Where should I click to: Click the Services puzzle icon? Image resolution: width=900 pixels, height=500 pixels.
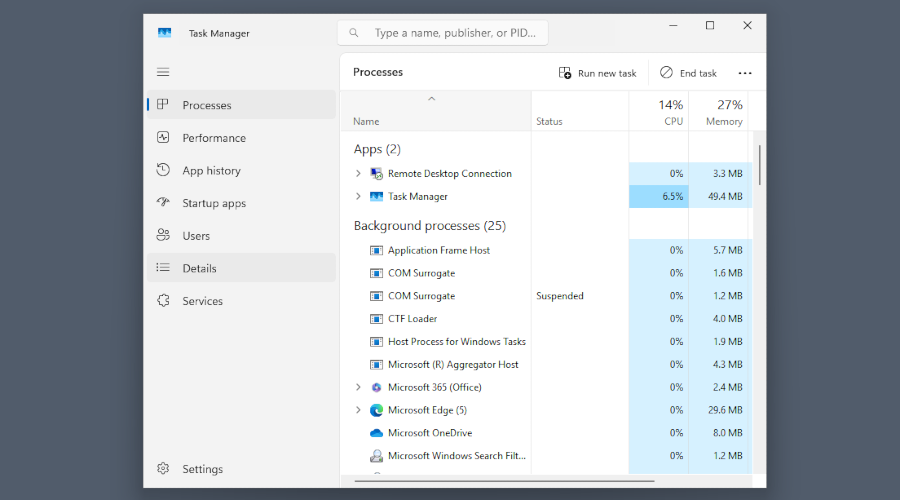pos(163,300)
